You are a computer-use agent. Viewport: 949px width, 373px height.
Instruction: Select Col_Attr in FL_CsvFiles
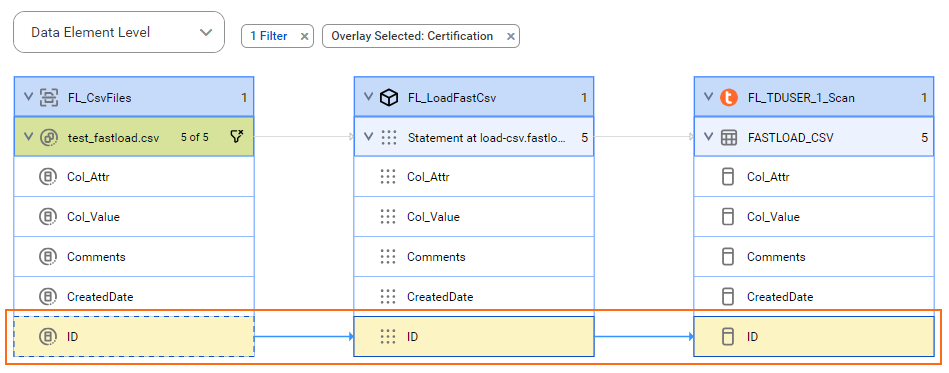pos(134,177)
